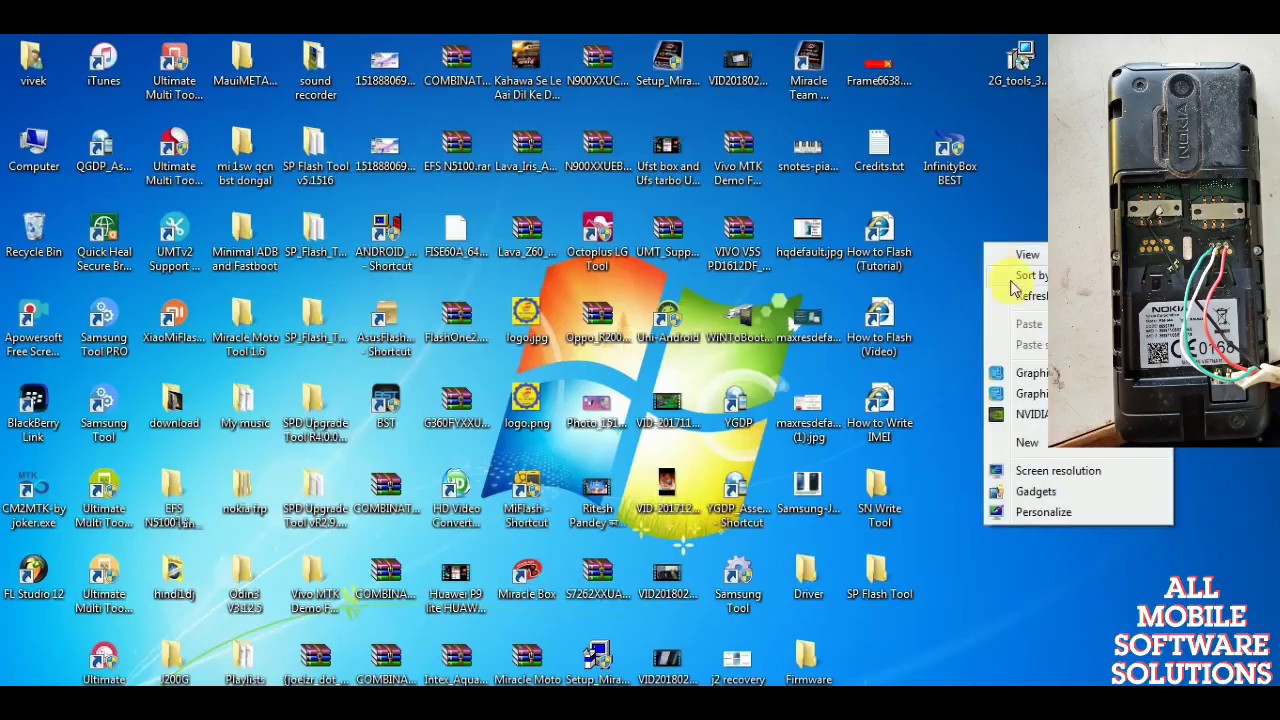
Task: Launch Apowersoft Free Screen recorder
Action: [x=34, y=328]
